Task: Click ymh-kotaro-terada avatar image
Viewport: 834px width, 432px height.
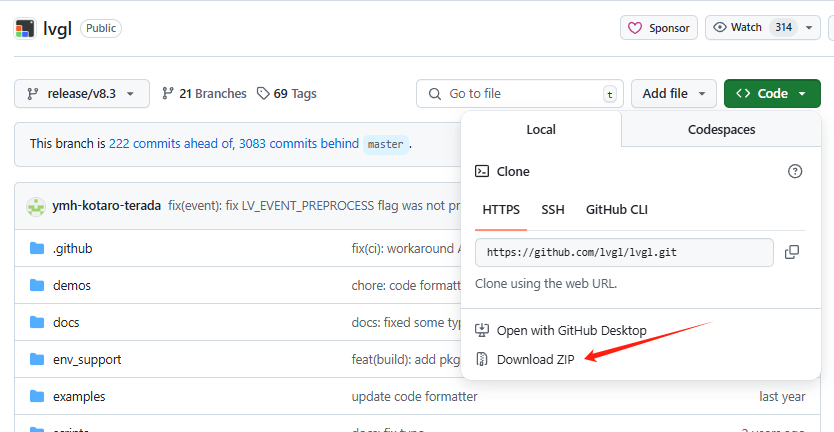Action: coord(36,206)
